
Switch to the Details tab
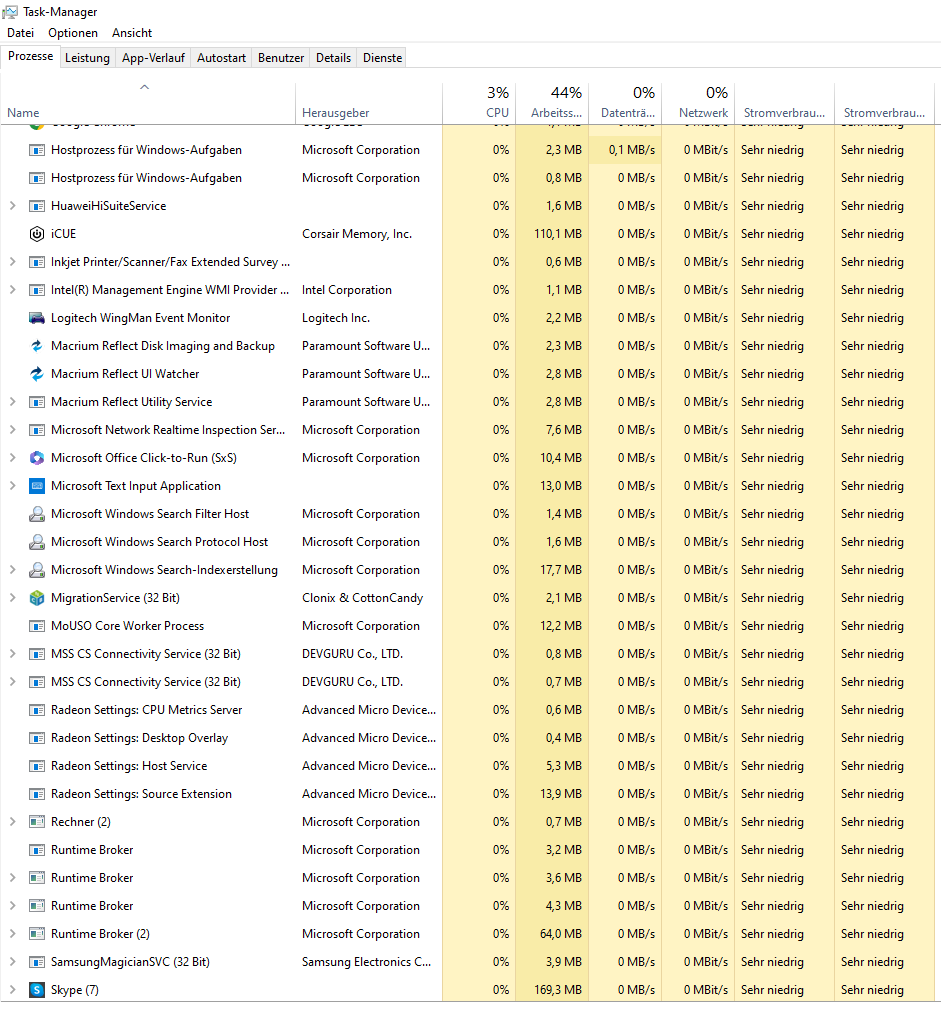[333, 58]
